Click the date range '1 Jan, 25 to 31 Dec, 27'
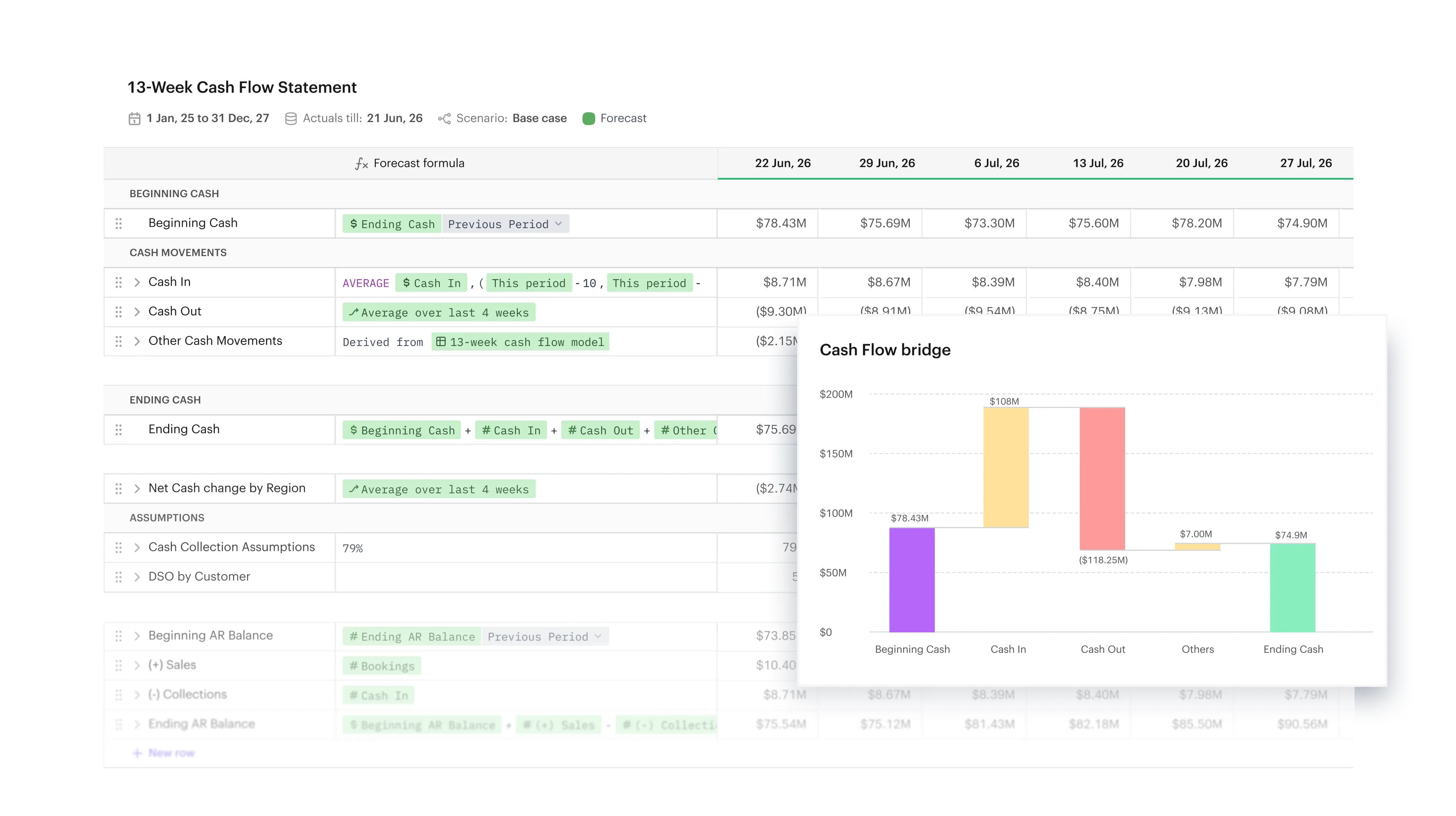This screenshot has height=816, width=1456. coord(207,118)
